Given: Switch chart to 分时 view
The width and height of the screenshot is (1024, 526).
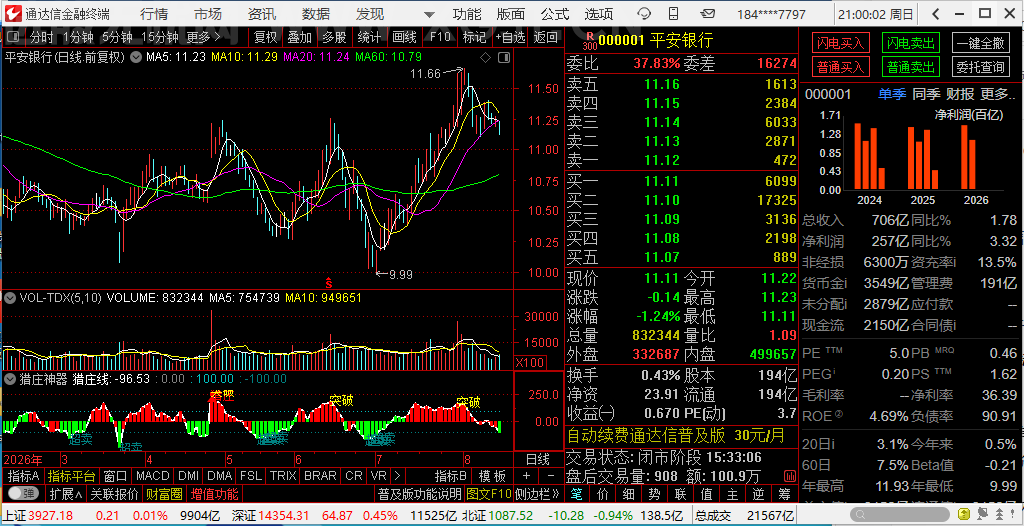Looking at the screenshot, I should pos(42,38).
